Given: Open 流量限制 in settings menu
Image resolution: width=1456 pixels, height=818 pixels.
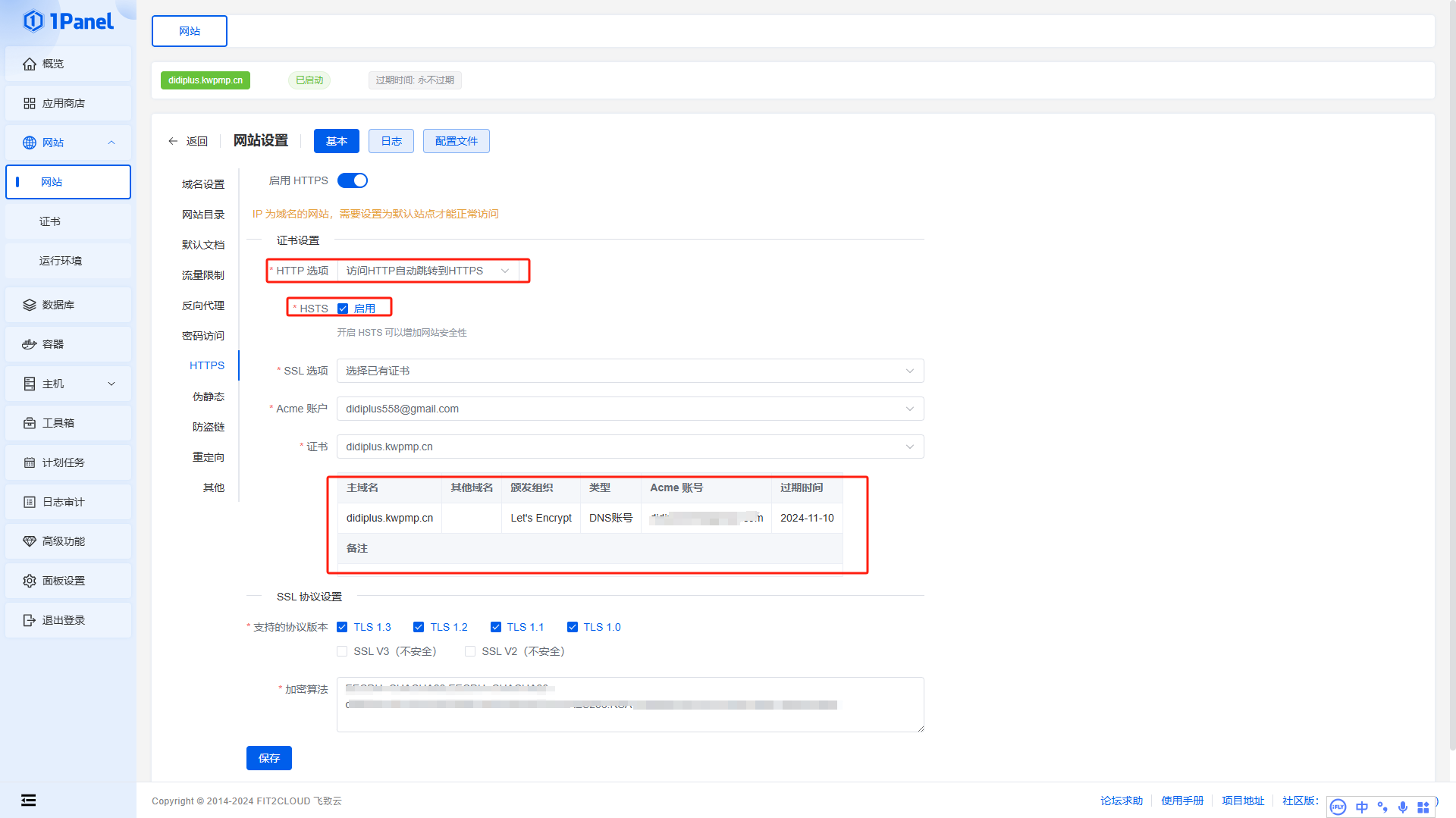Looking at the screenshot, I should [203, 275].
